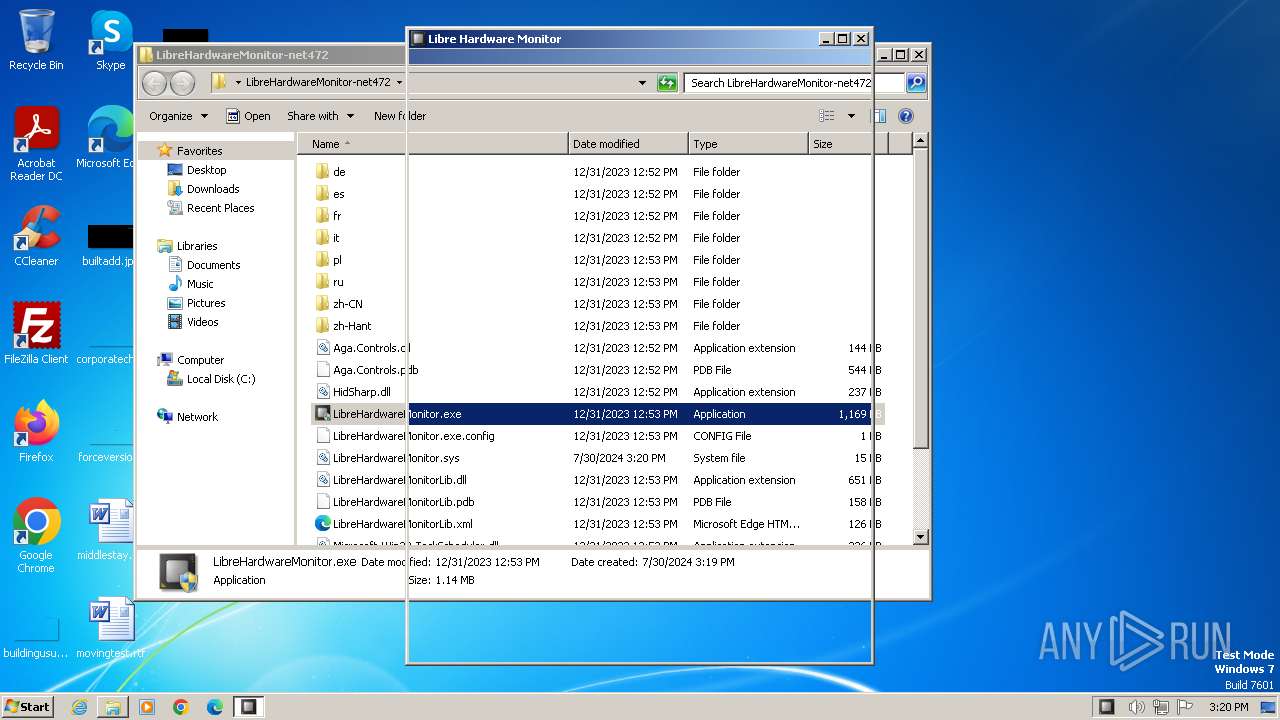This screenshot has width=1280, height=720.
Task: Sort by the Name column header
Action: pos(432,144)
